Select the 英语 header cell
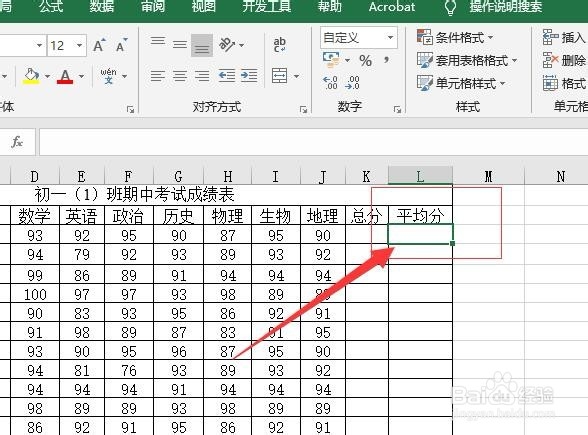 point(82,215)
